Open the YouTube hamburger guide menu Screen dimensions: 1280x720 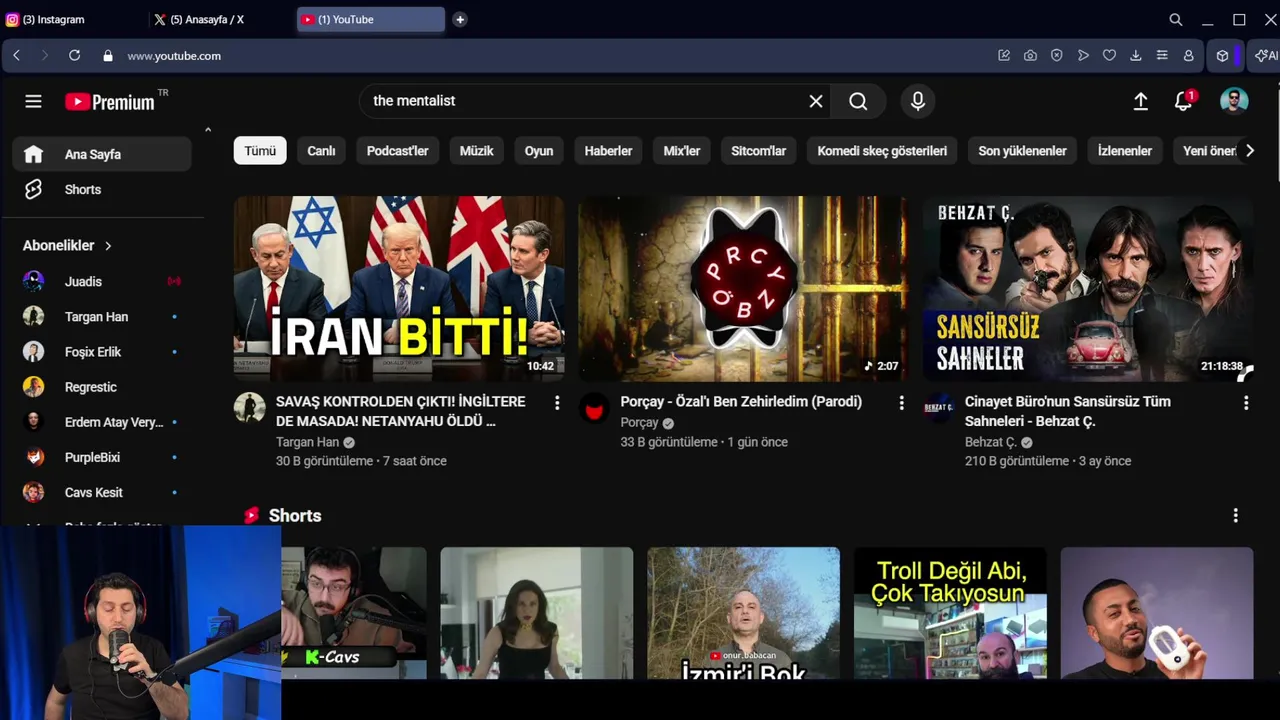point(33,101)
